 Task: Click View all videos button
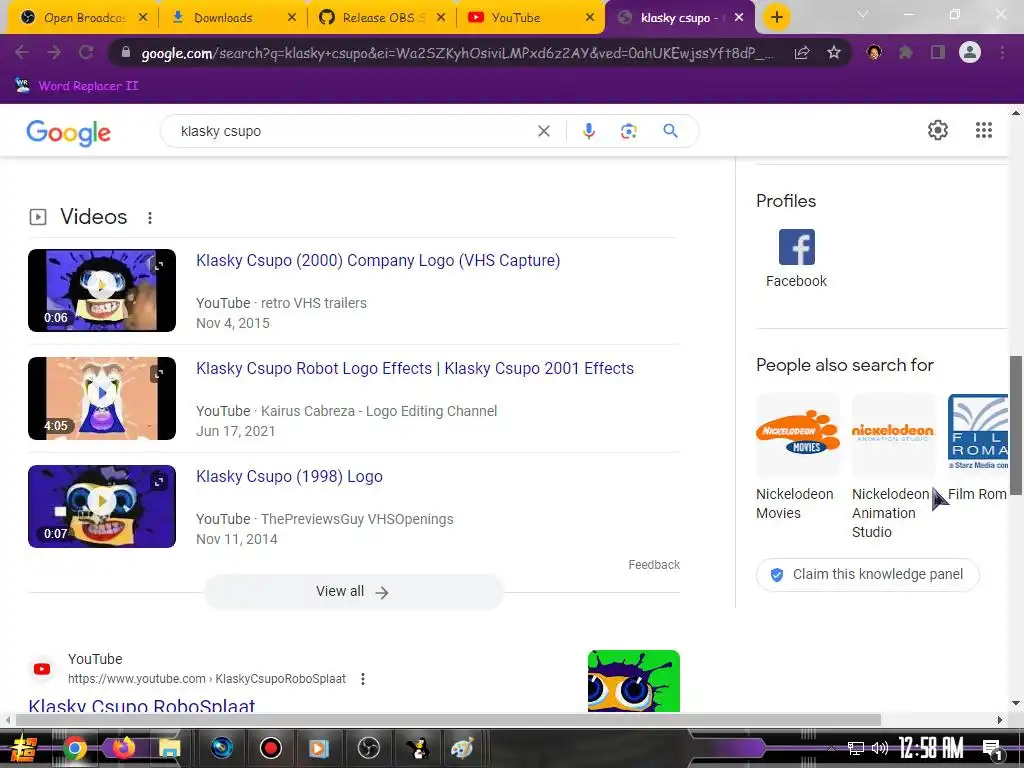tap(353, 592)
